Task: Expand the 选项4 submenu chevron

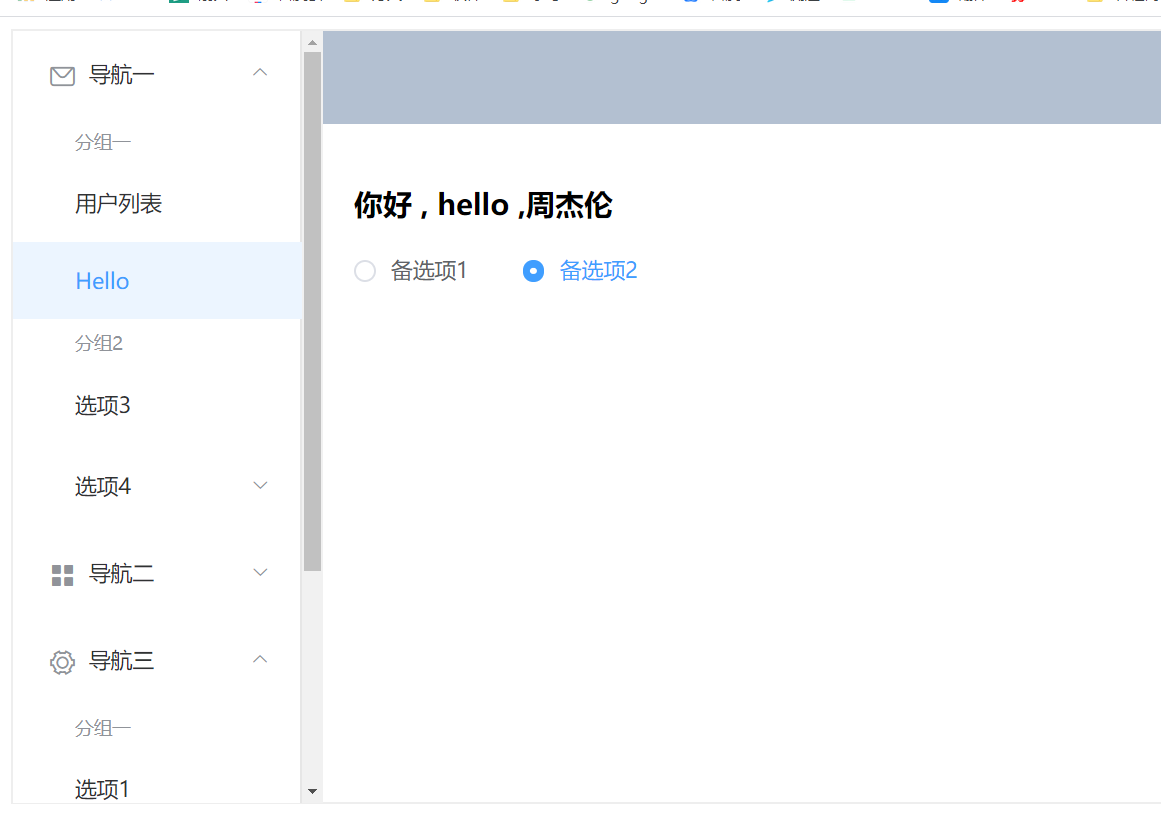Action: coord(260,485)
